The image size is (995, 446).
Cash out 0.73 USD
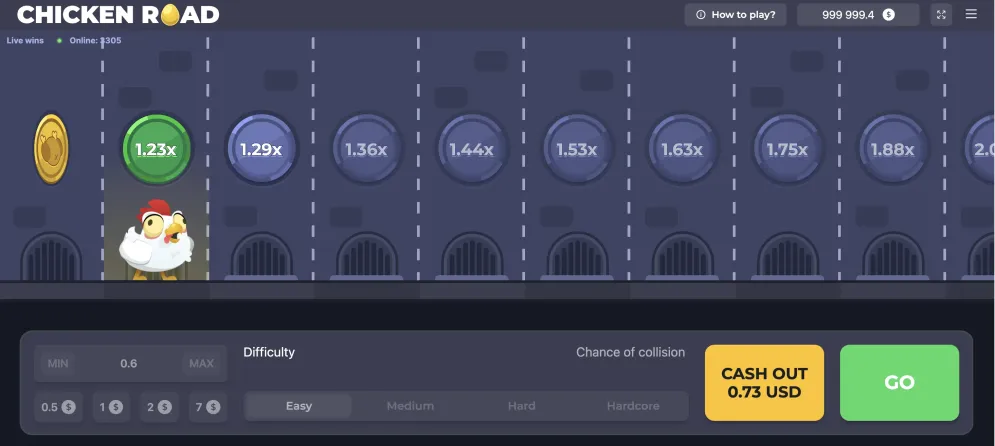pyautogui.click(x=764, y=383)
